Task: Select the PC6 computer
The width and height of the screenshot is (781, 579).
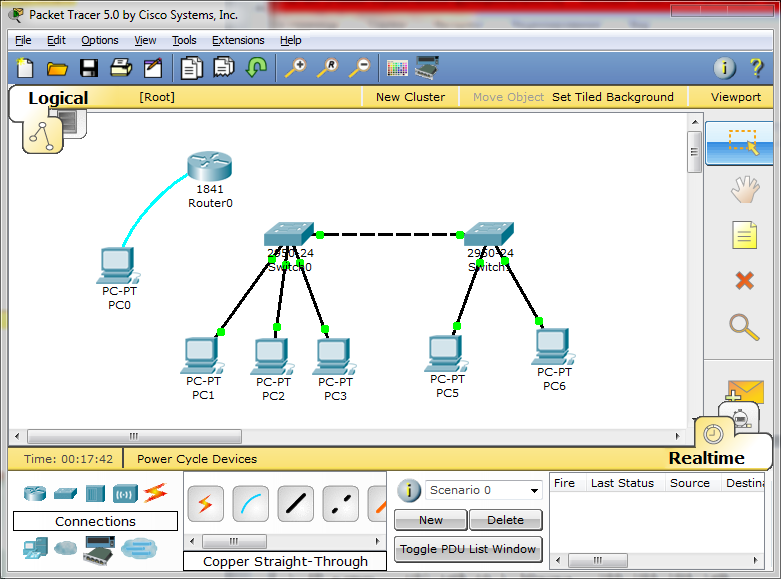Action: [553, 347]
